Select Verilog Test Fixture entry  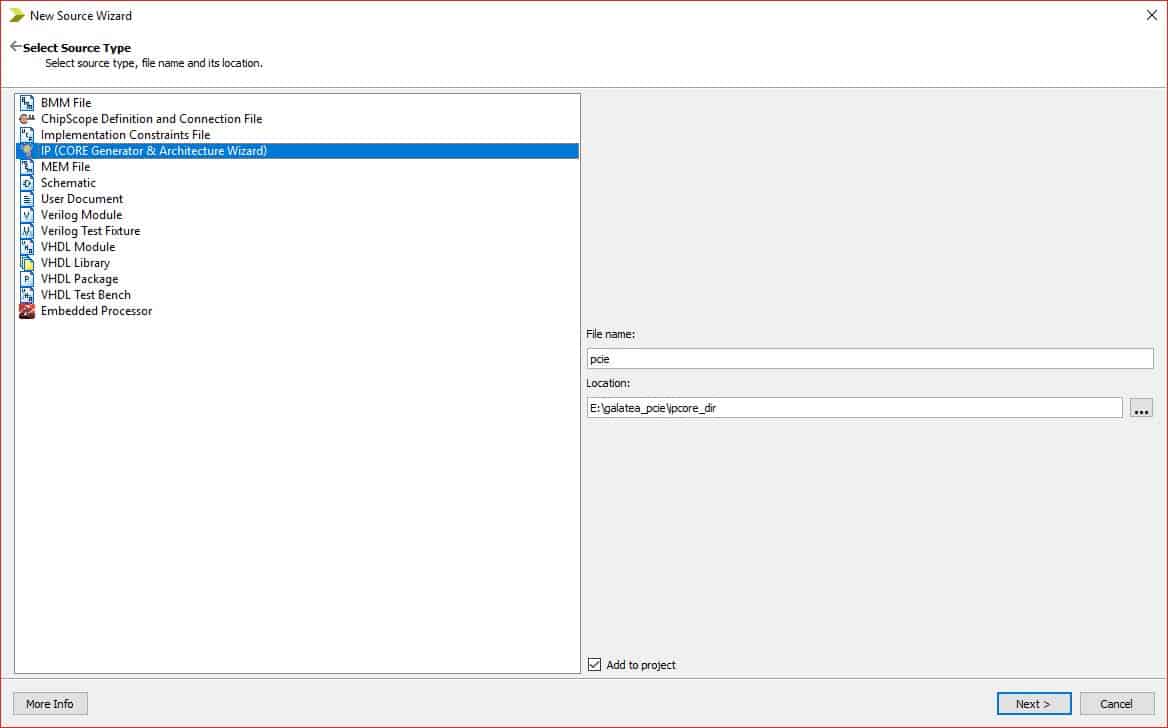click(90, 231)
